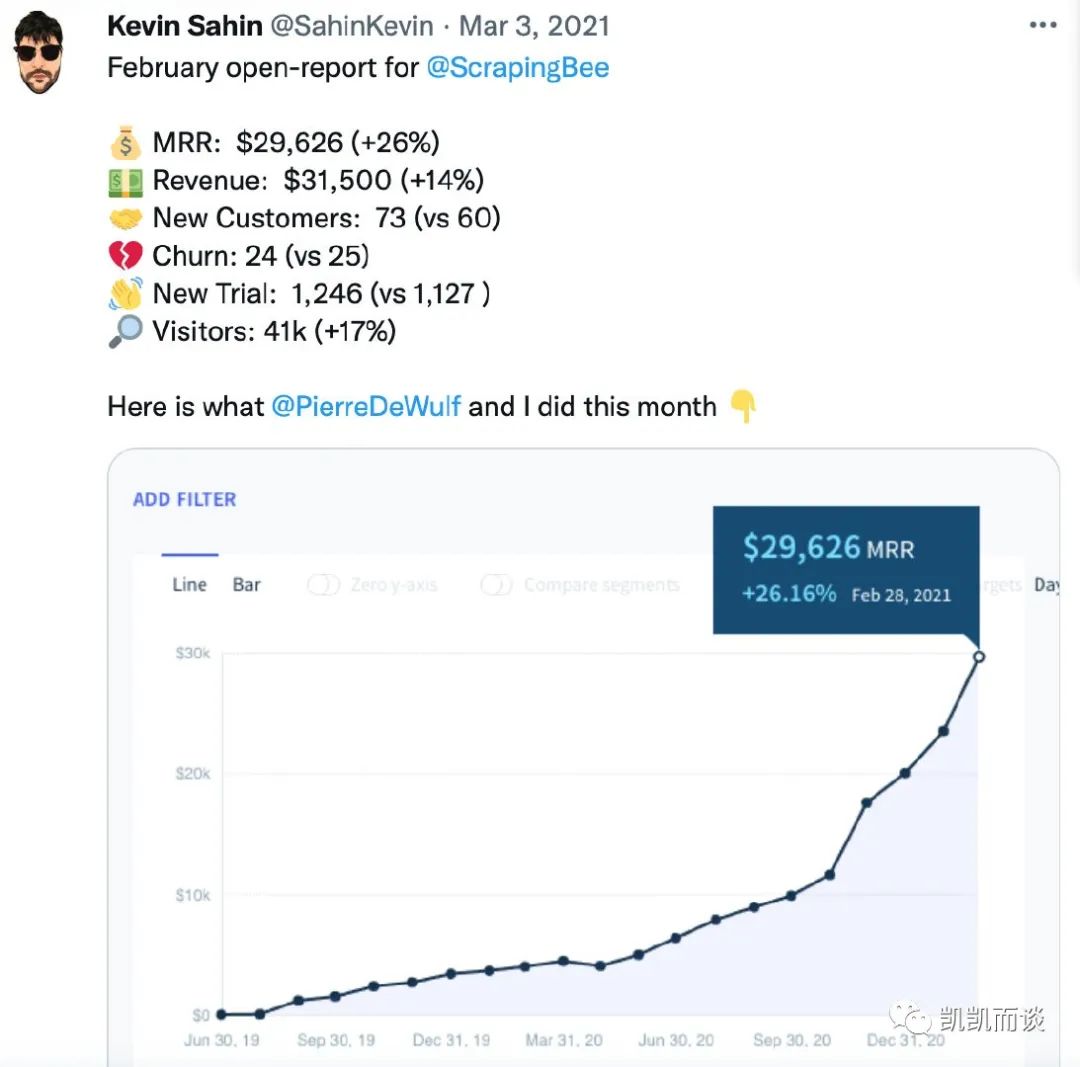Screen dimensions: 1080x1067
Task: Open the @ScrapingBee mention link
Action: click(x=517, y=68)
